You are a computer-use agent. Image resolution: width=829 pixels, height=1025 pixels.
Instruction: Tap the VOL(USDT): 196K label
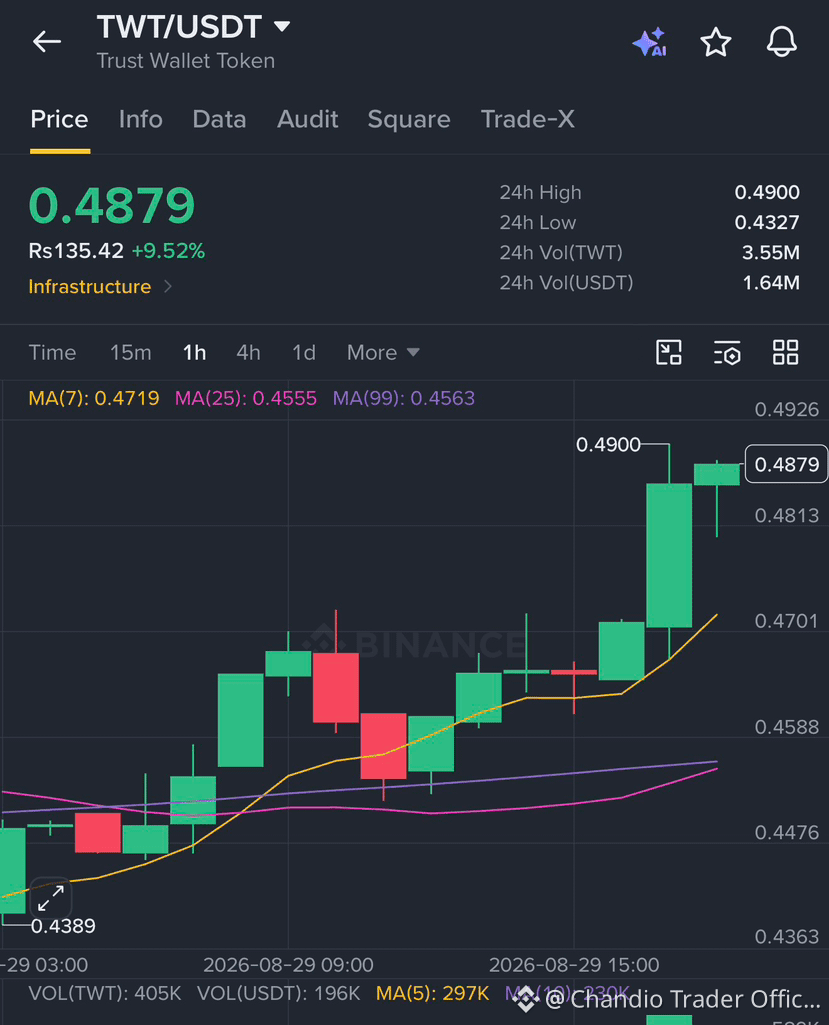coord(279,994)
